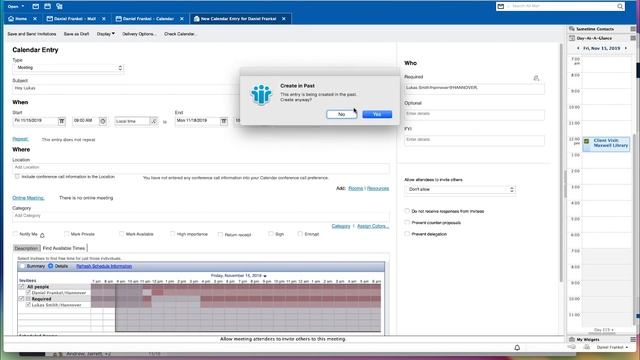Enable the Notify Me checkbox

click(x=15, y=234)
